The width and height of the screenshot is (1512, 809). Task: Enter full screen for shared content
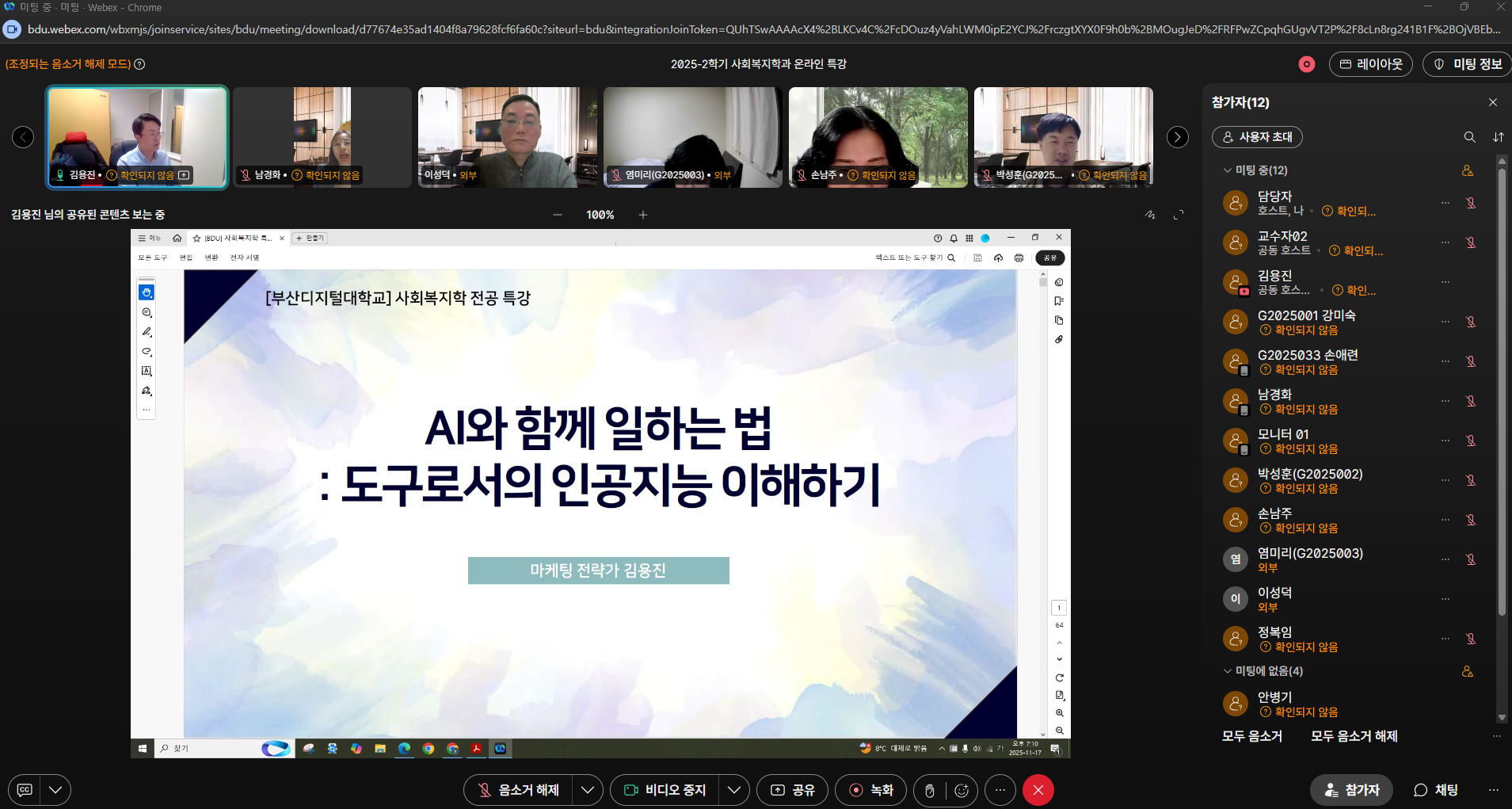[x=1179, y=215]
